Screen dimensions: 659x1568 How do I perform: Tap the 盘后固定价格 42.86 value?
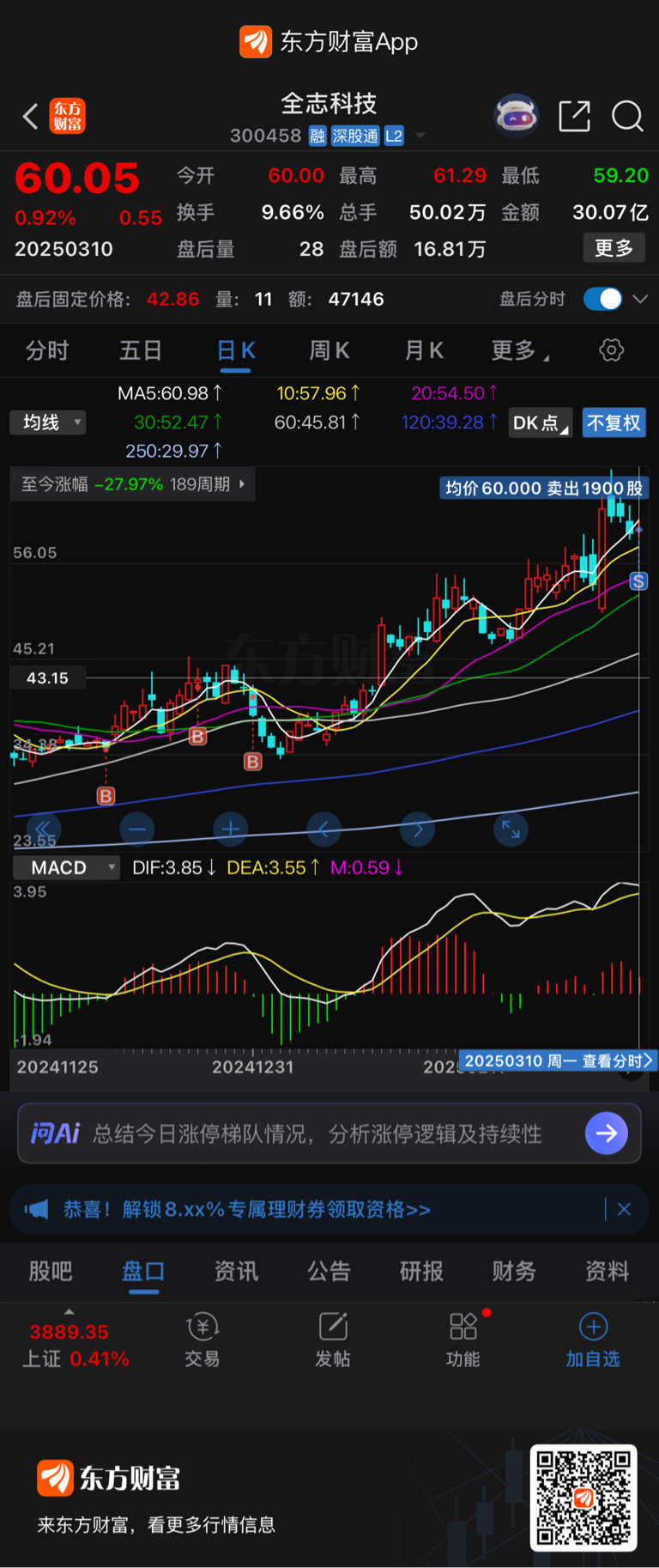[172, 299]
